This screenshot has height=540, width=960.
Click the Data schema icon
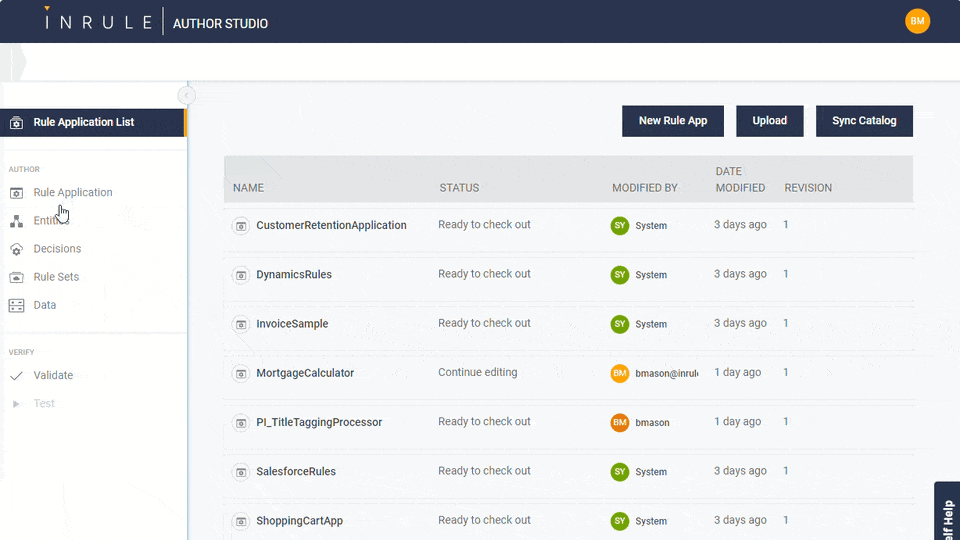pos(17,306)
